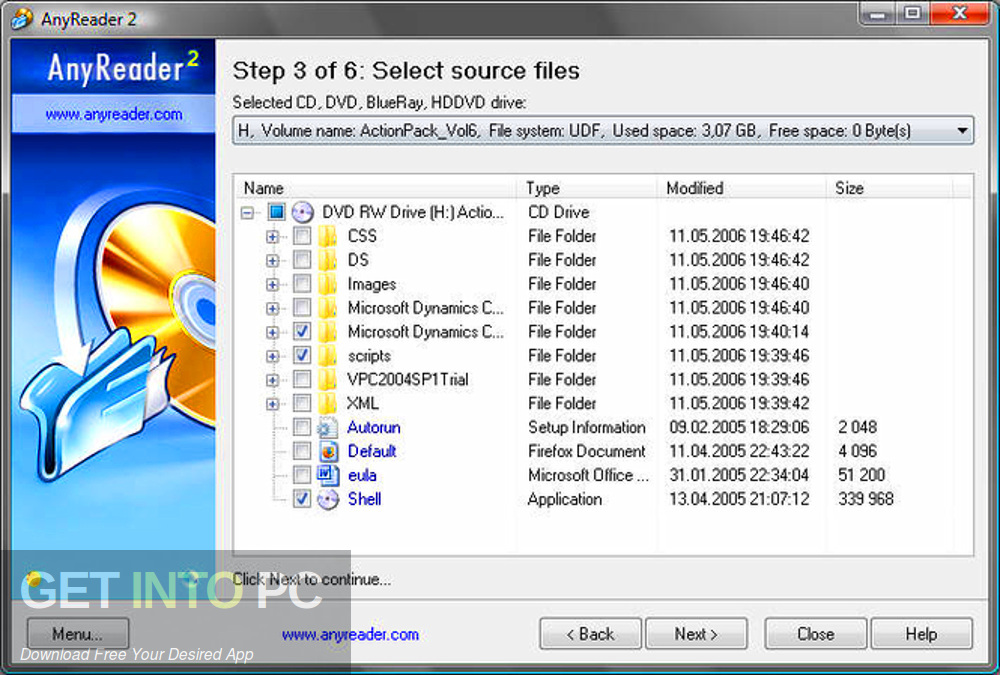Screen dimensions: 1000x675
Task: Click the DS folder icon
Action: tap(327, 260)
